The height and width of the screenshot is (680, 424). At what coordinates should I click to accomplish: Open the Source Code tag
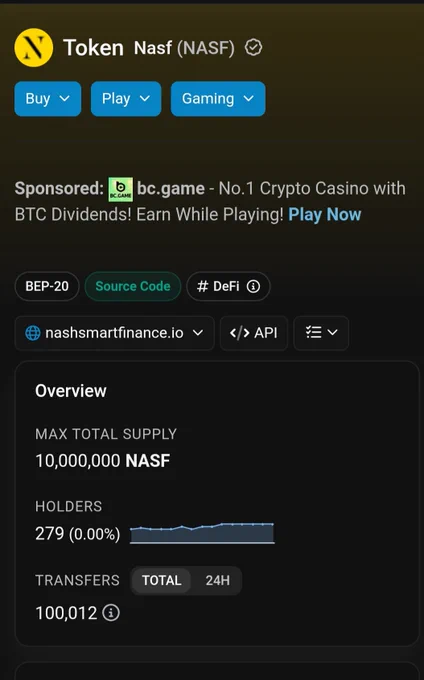(x=133, y=286)
